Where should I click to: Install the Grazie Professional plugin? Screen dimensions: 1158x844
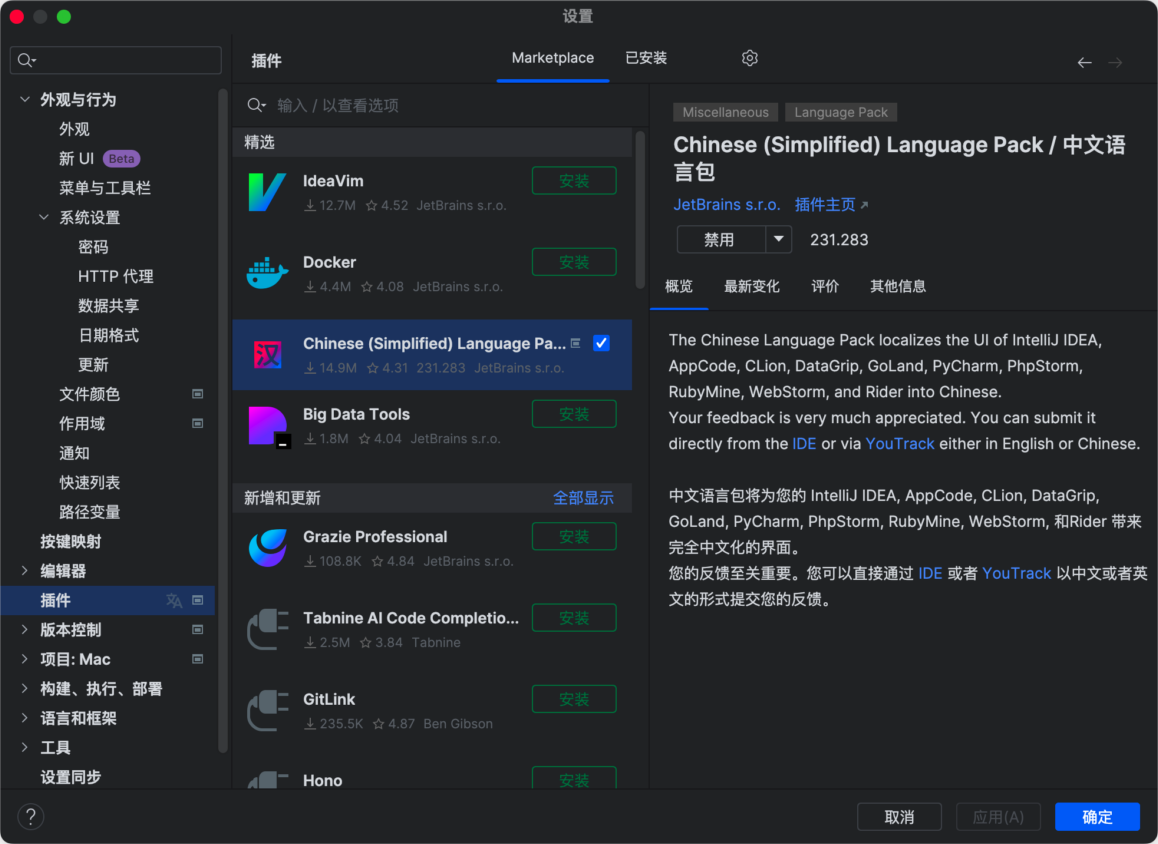(574, 537)
